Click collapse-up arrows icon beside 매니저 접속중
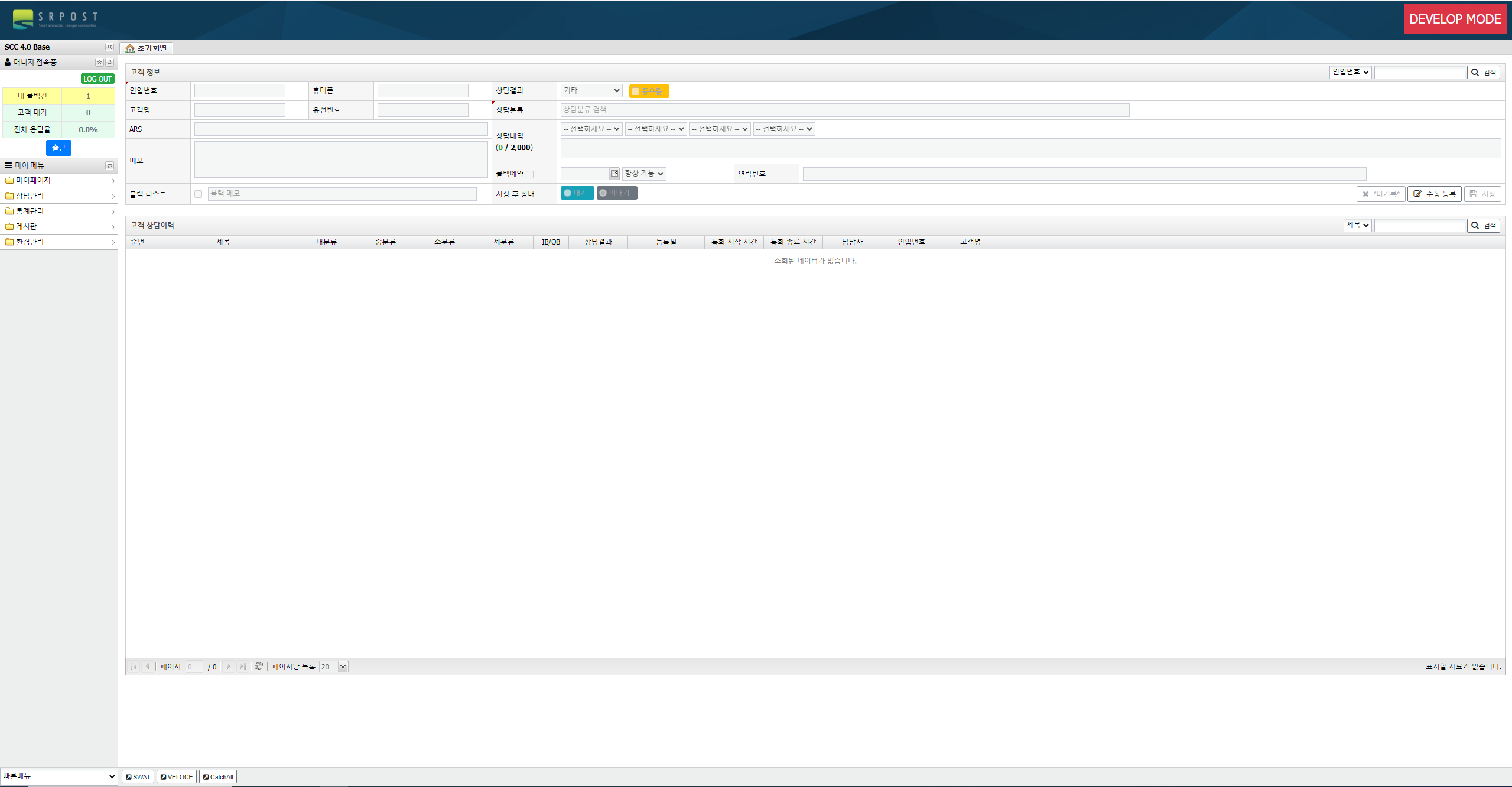 (99, 63)
